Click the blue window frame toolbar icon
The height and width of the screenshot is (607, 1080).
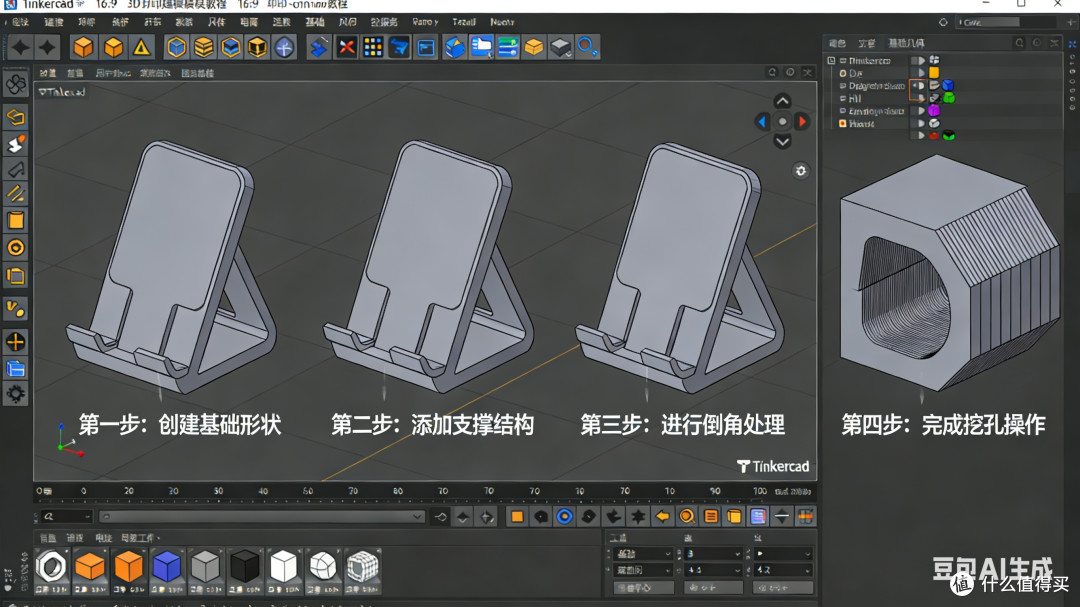click(426, 47)
